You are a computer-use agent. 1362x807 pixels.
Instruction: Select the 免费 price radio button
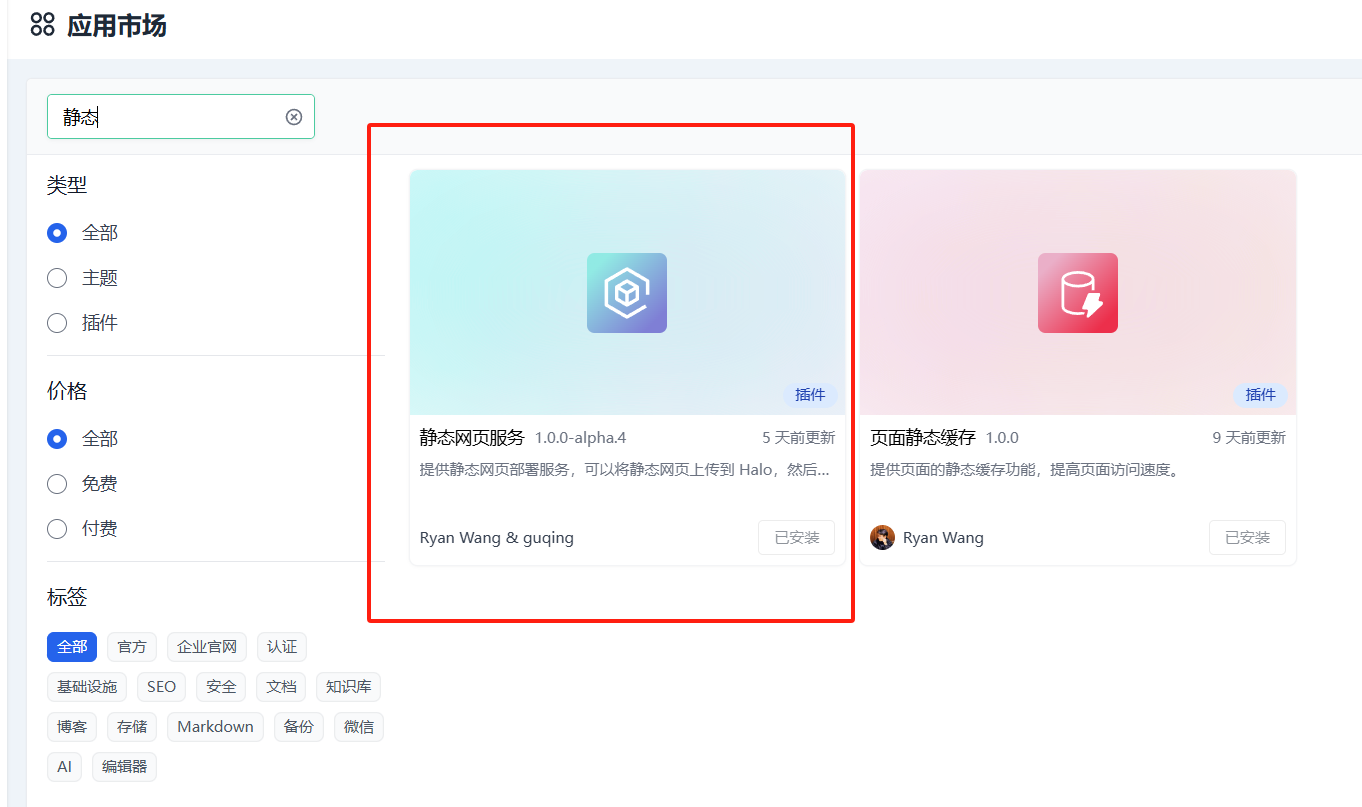pos(58,484)
